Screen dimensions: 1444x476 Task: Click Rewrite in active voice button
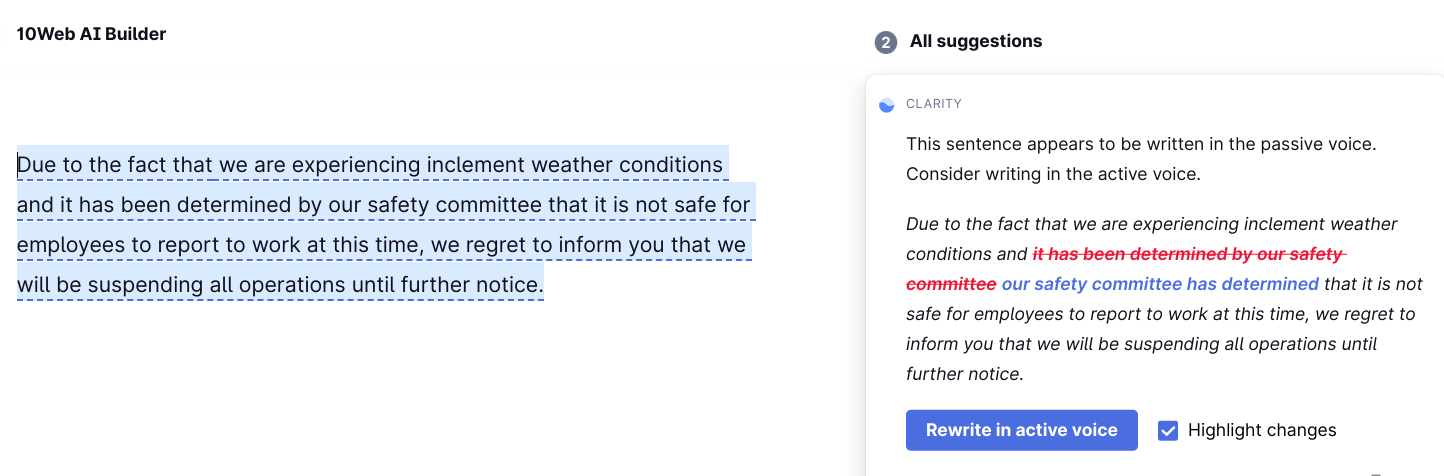pyautogui.click(x=1022, y=431)
